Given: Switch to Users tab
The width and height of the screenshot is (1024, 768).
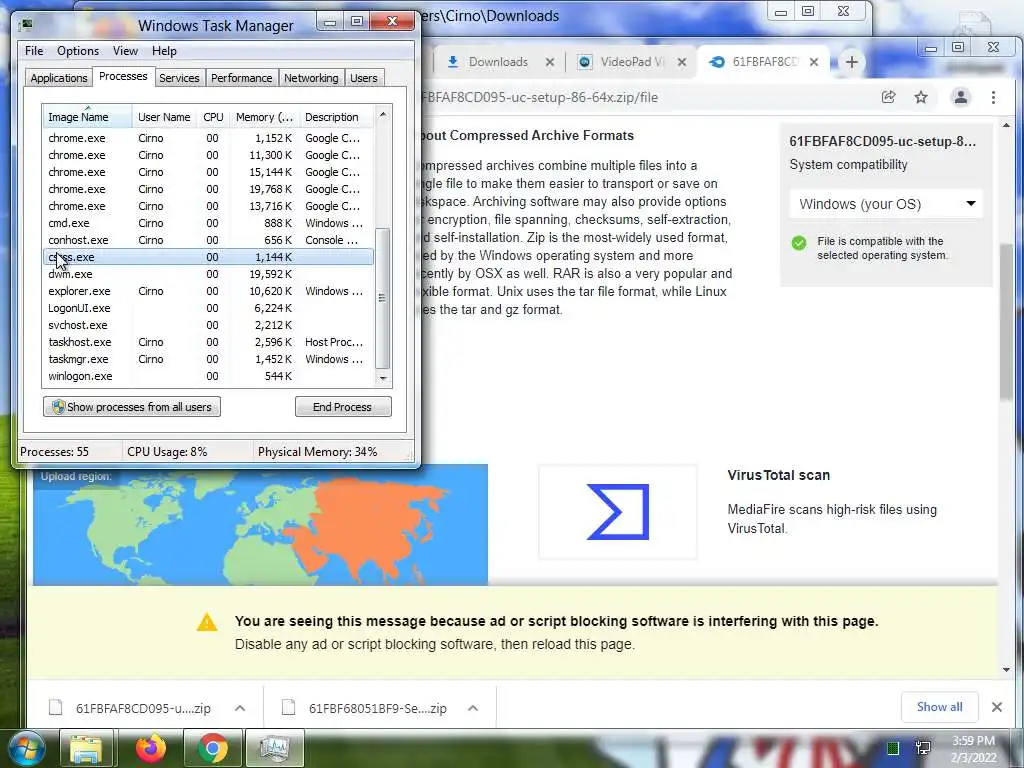Looking at the screenshot, I should pos(364,78).
